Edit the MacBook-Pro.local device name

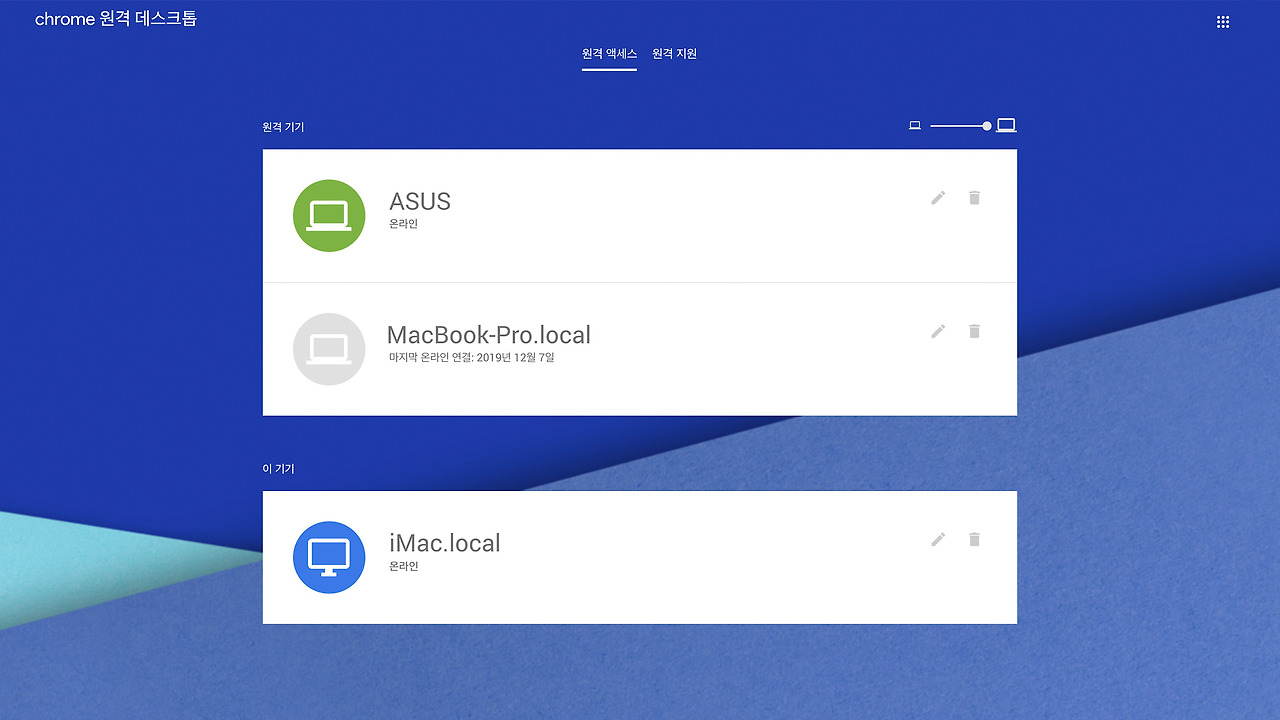click(937, 331)
